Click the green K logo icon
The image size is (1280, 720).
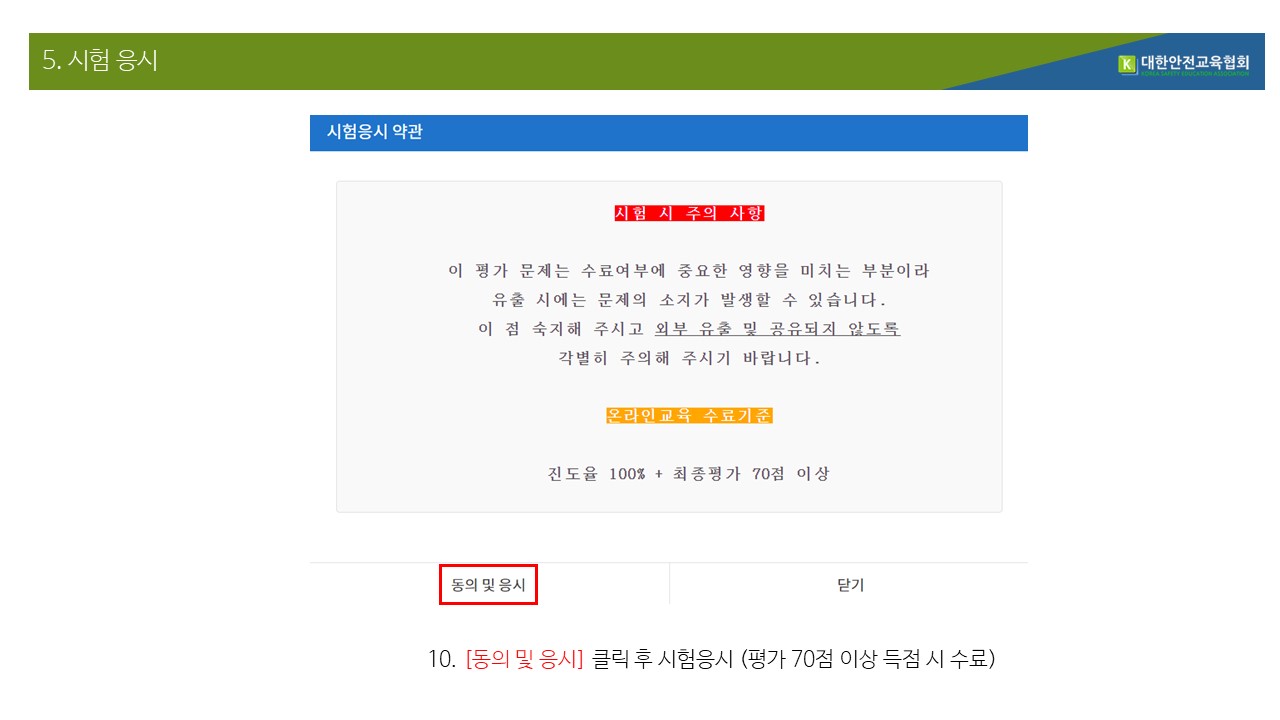tap(1127, 65)
